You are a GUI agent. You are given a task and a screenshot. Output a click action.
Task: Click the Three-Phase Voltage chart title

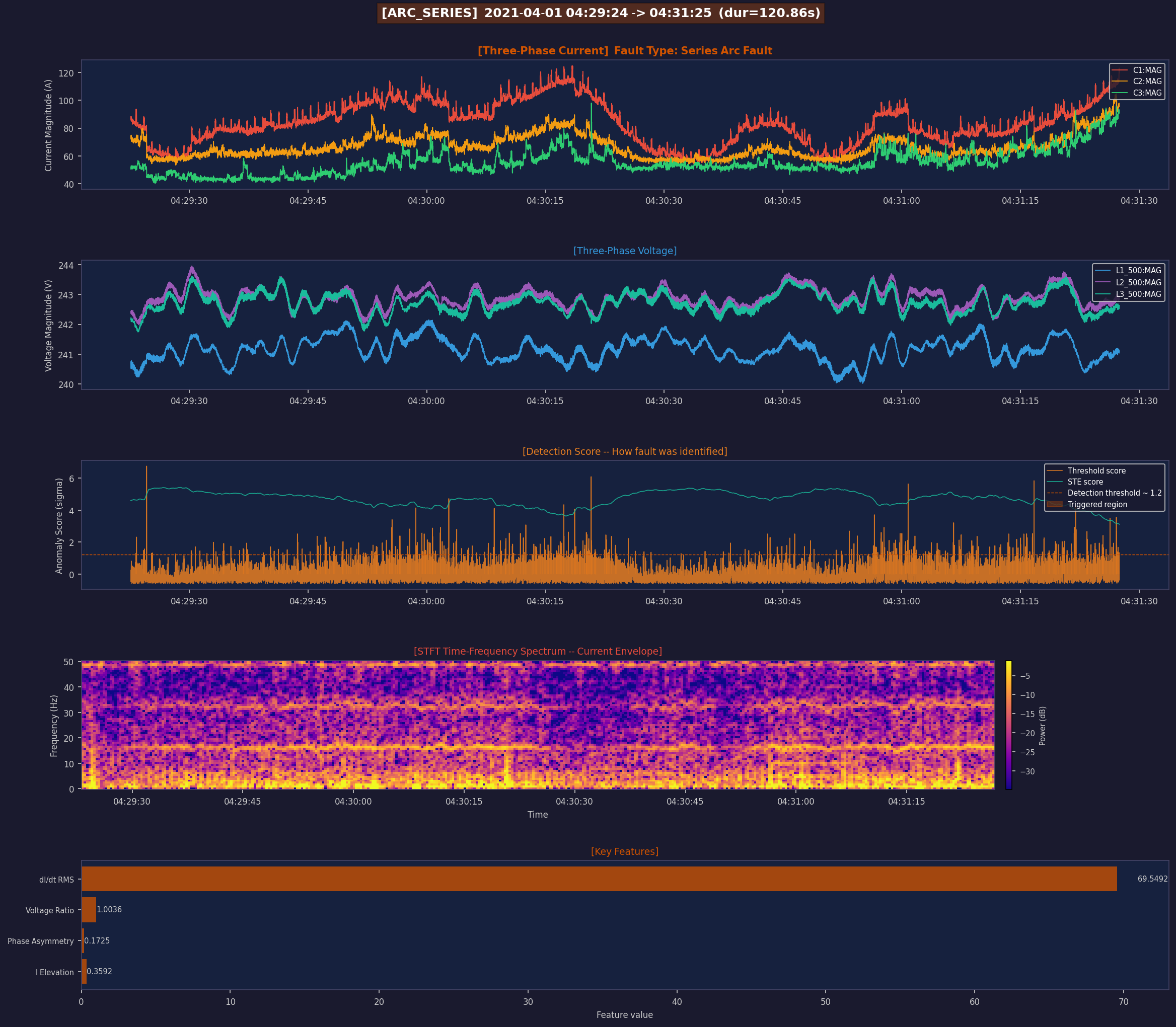[624, 251]
